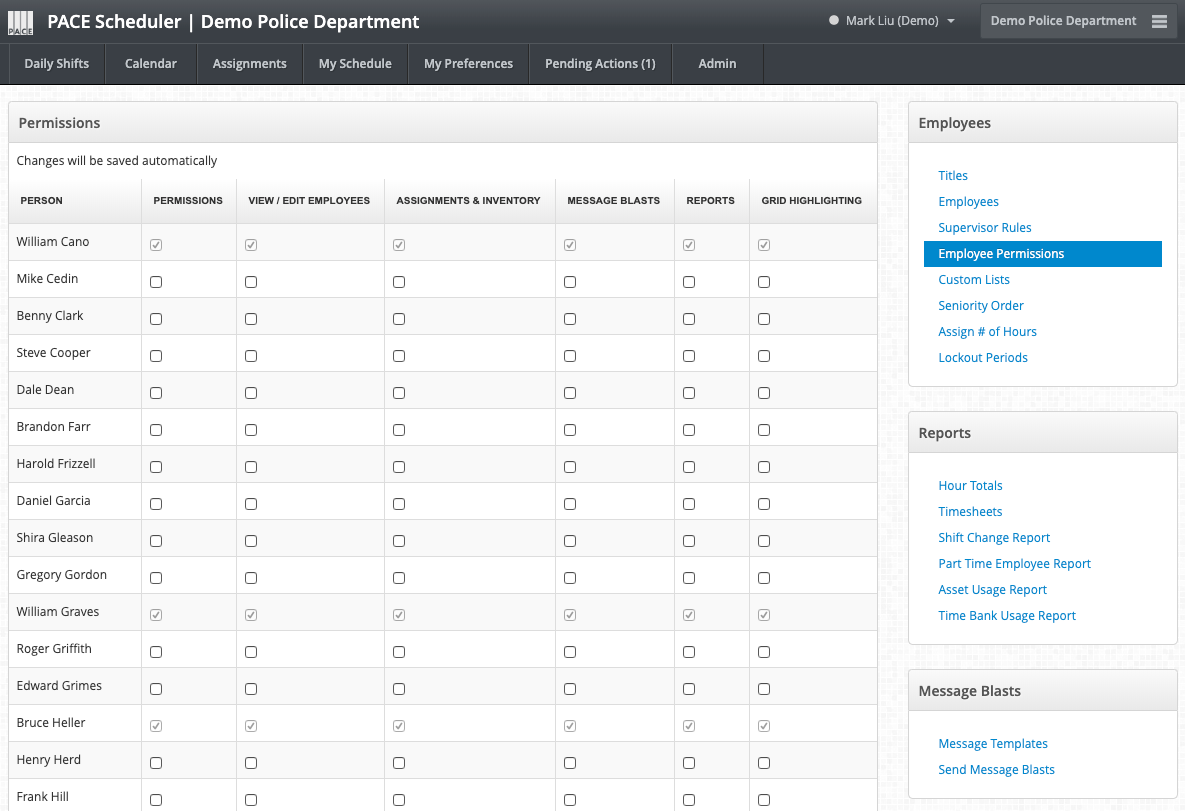Screen dimensions: 1185x811
Task: Open the Demo Police Department selector
Action: 1063,21
